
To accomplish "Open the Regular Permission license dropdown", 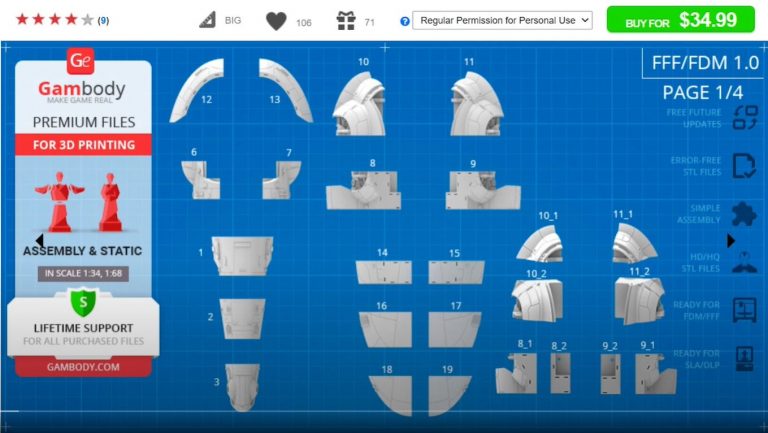I will (502, 20).
